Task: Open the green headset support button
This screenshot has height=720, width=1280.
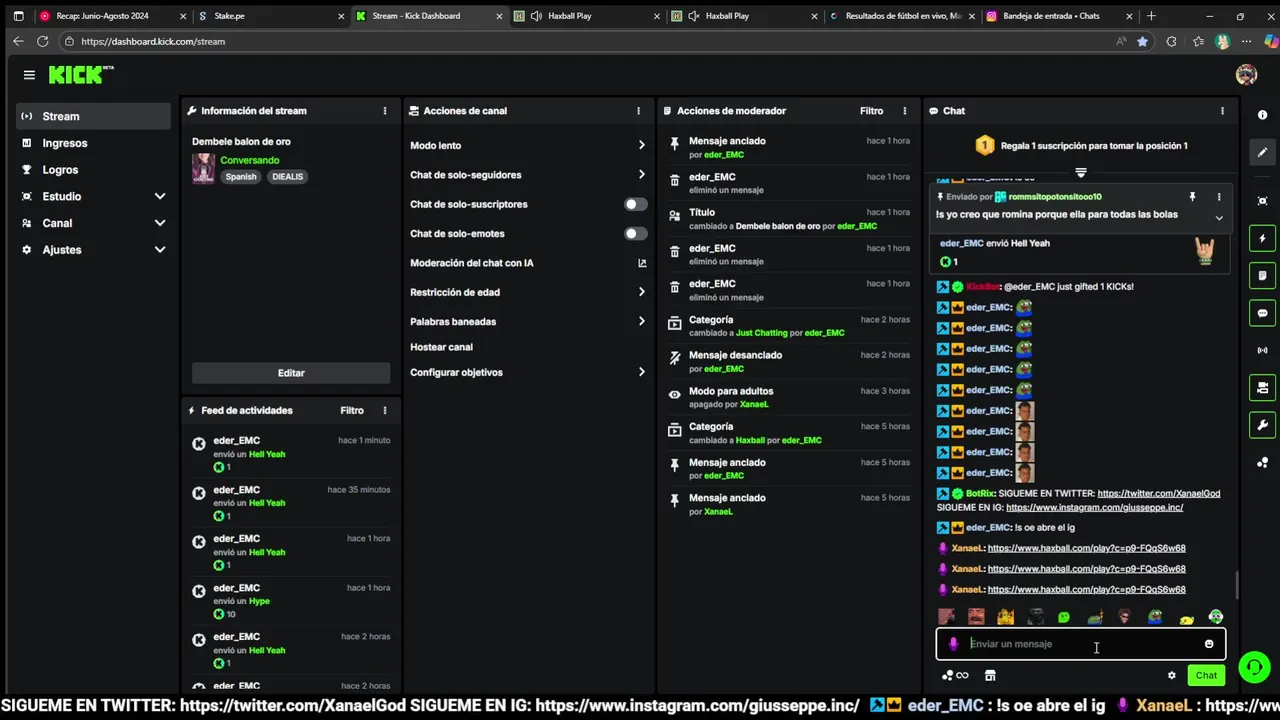Action: [x=1254, y=666]
